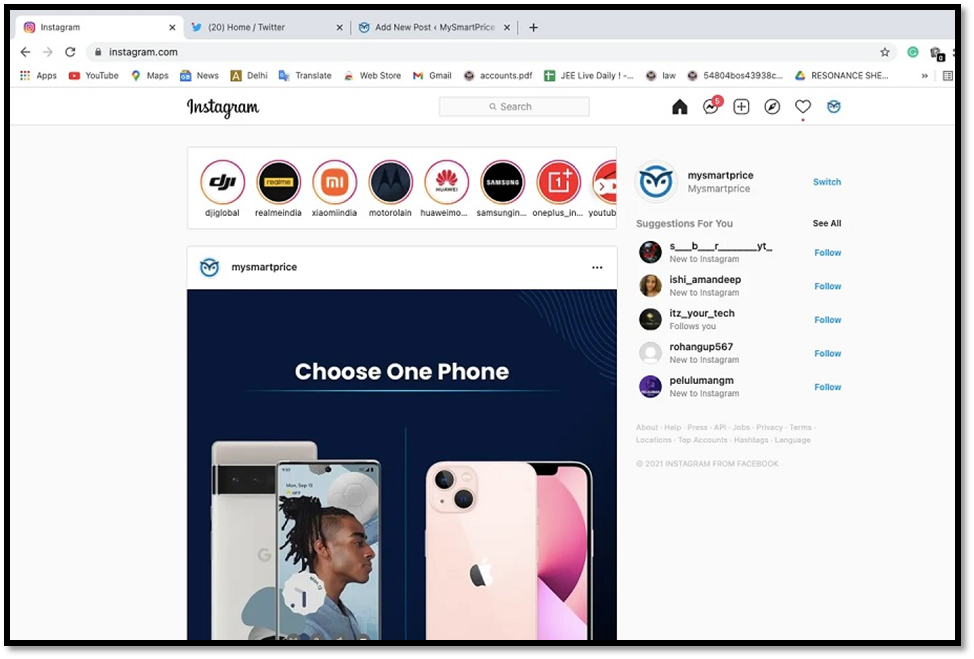Image resolution: width=974 pixels, height=659 pixels.
Task: Expand suggestions with See All
Action: 826,224
